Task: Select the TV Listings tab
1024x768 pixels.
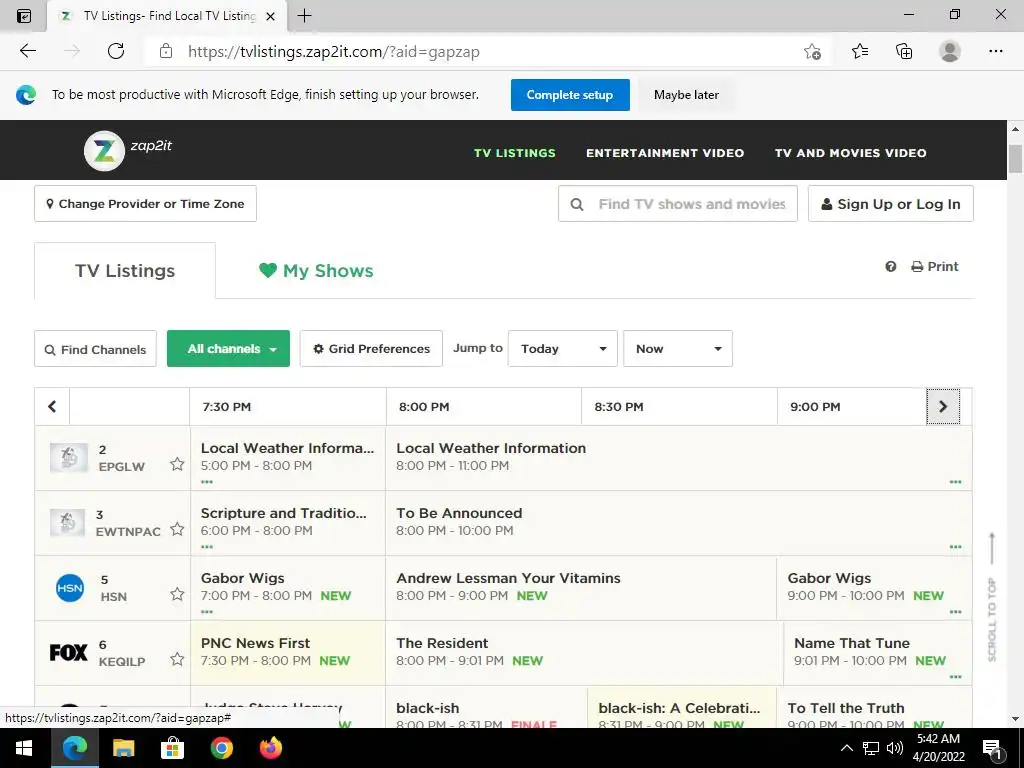Action: click(125, 271)
